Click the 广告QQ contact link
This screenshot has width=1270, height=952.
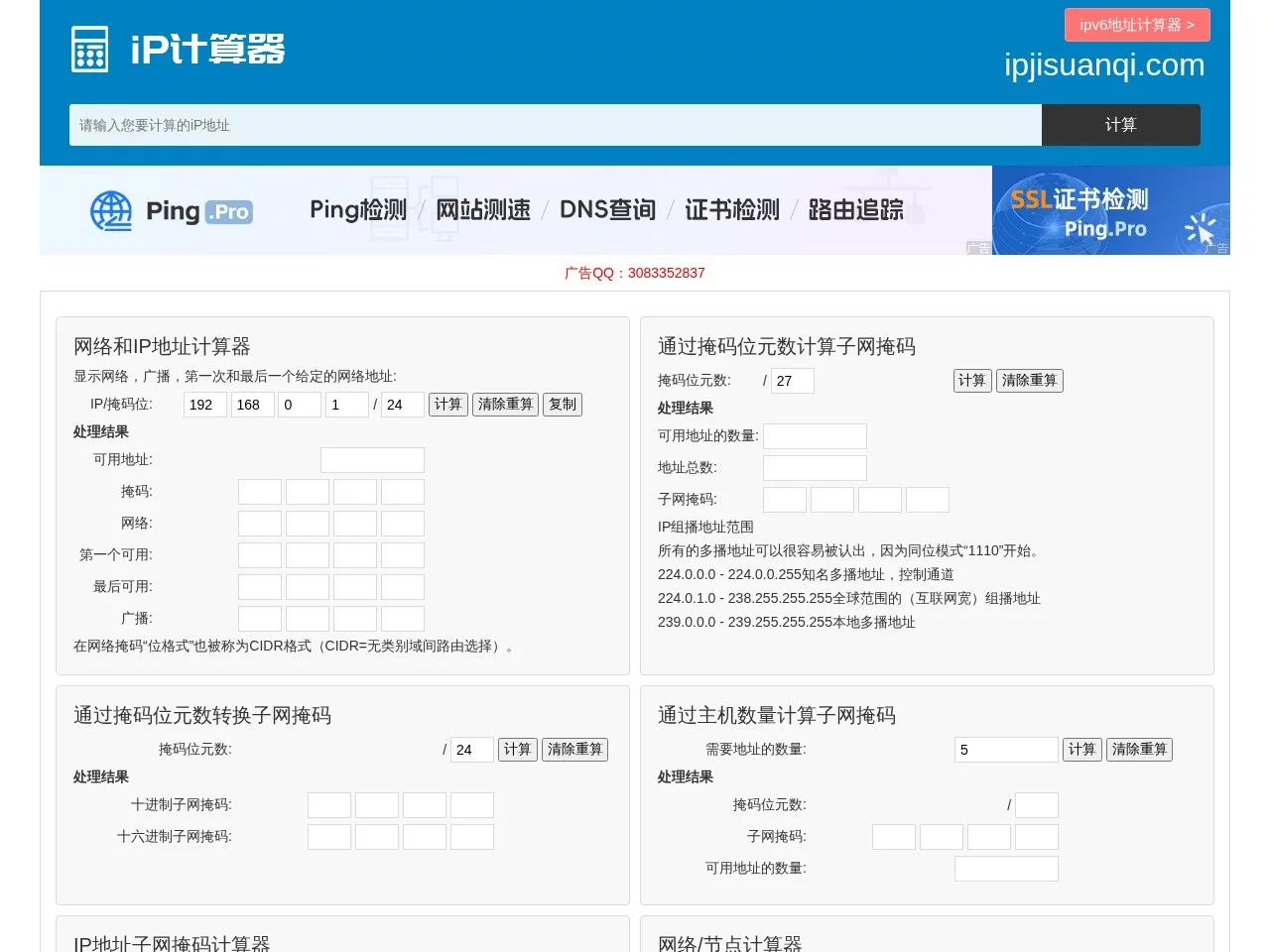pyautogui.click(x=635, y=273)
